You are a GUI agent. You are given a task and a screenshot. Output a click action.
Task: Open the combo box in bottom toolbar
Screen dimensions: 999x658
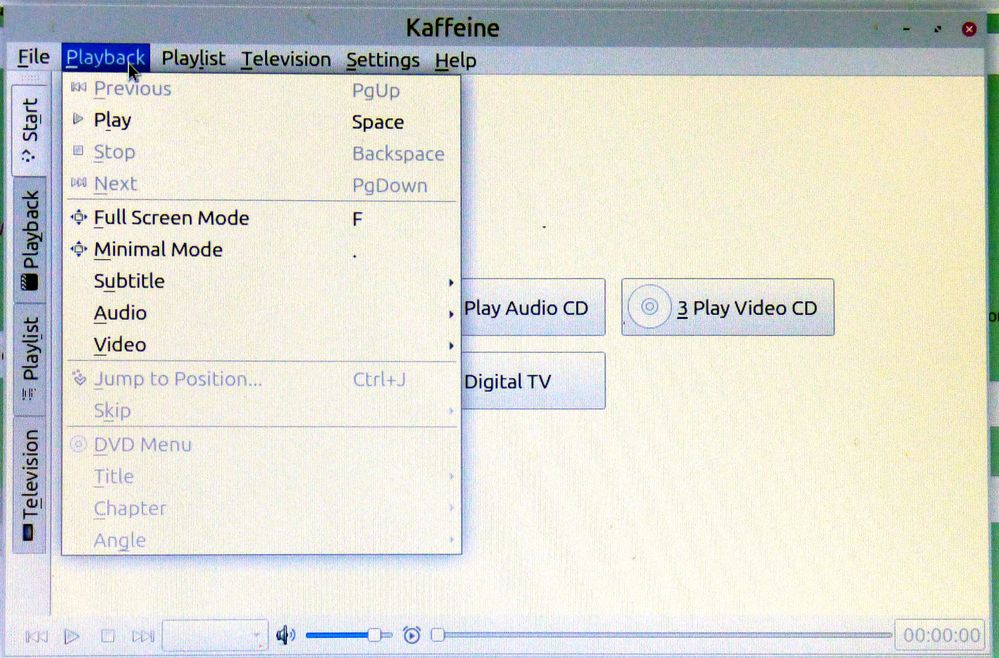(214, 636)
